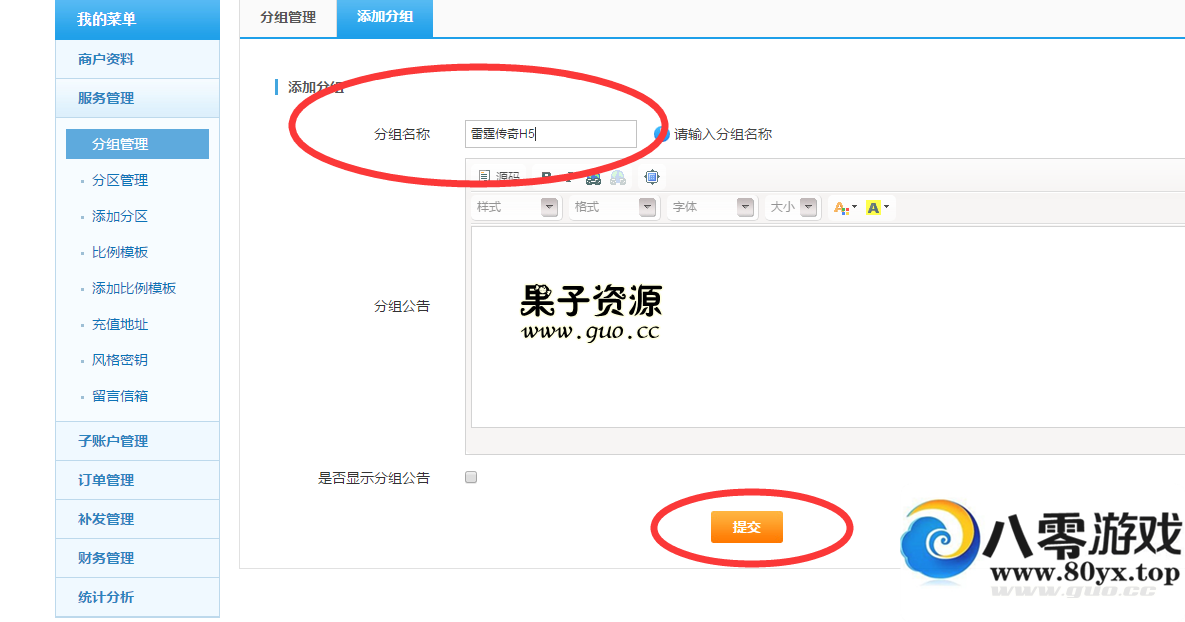Click the insert link icon

[594, 177]
